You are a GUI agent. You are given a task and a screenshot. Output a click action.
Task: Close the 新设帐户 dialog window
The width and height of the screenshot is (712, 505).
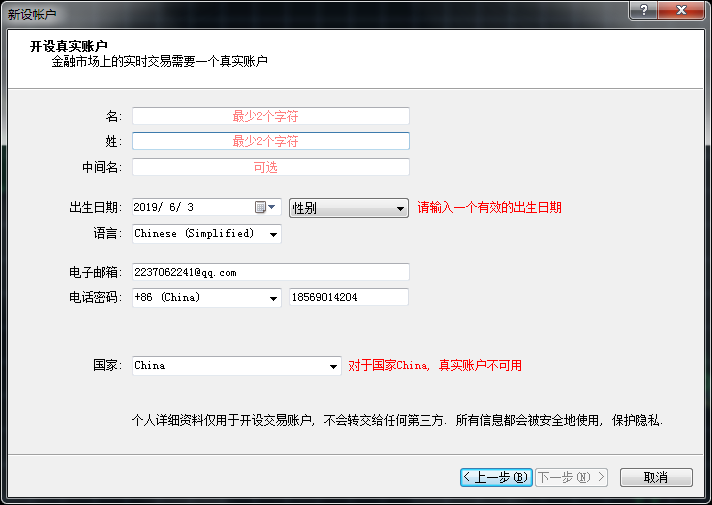pos(681,10)
